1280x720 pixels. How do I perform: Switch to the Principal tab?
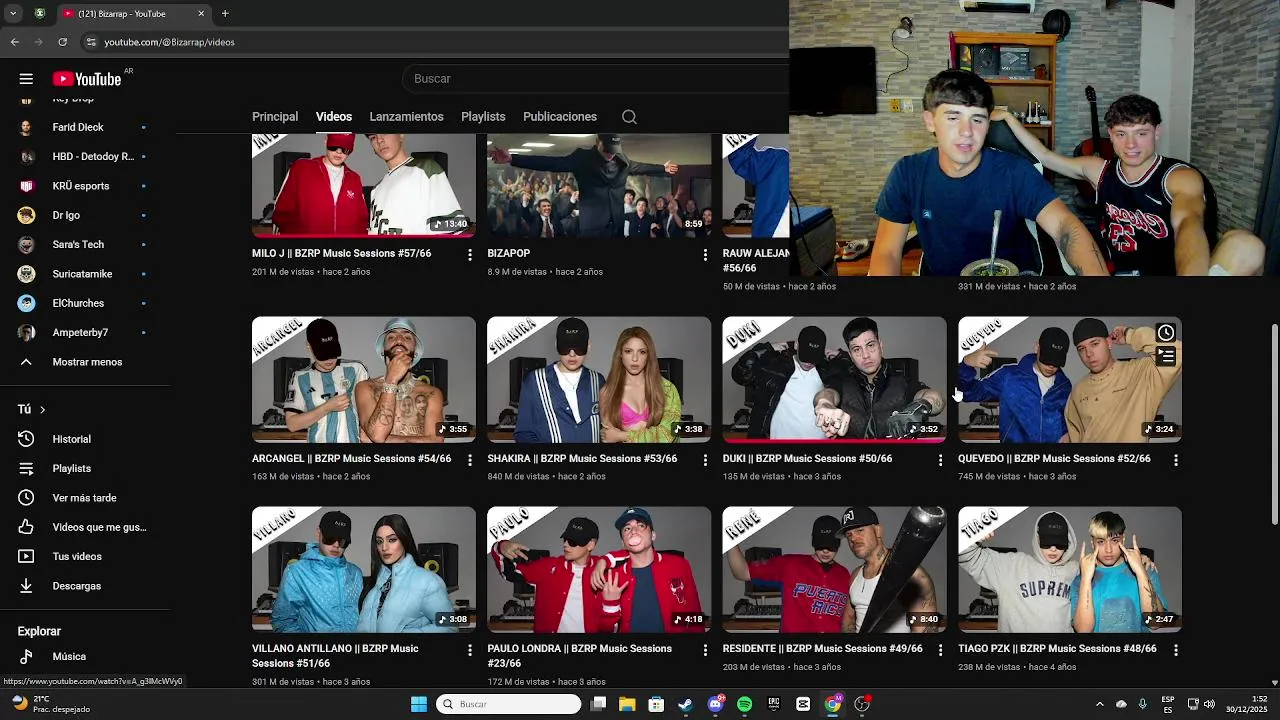click(275, 117)
